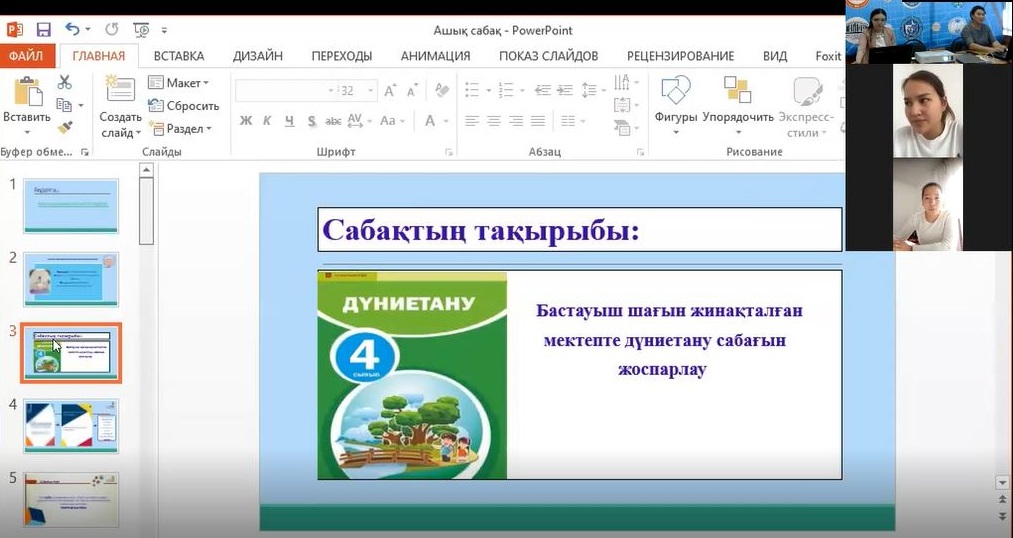Click the Вставить paste icon
This screenshot has height=538, width=1013.
click(26, 95)
